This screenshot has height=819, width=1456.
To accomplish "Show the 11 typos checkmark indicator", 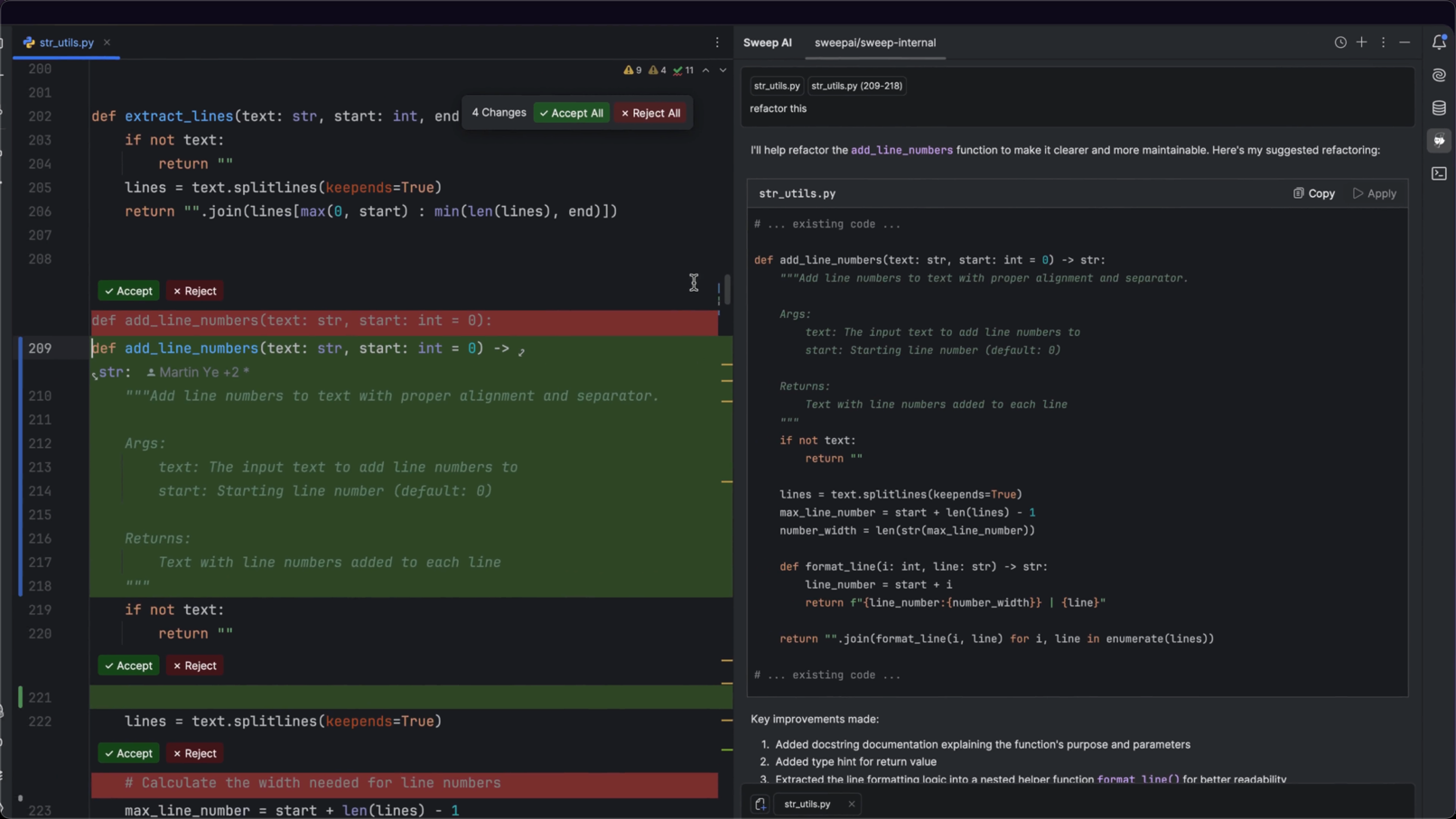I will (x=684, y=70).
